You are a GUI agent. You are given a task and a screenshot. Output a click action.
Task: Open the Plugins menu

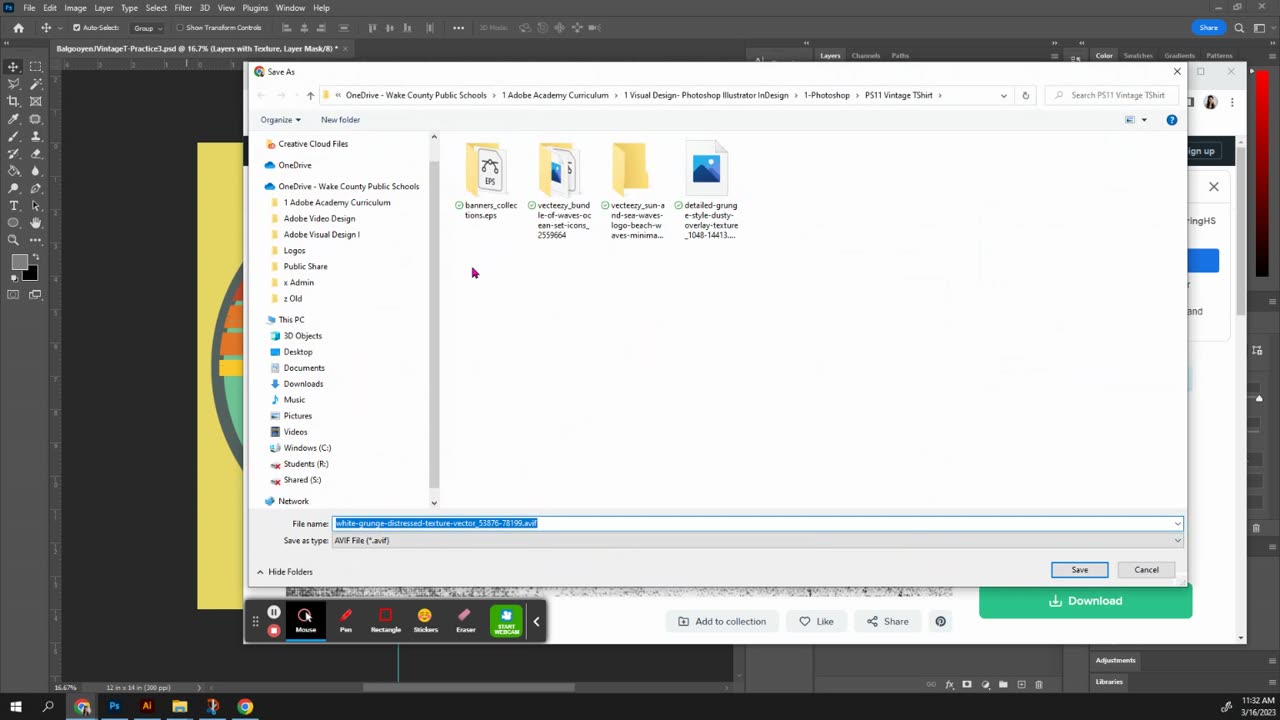click(255, 8)
